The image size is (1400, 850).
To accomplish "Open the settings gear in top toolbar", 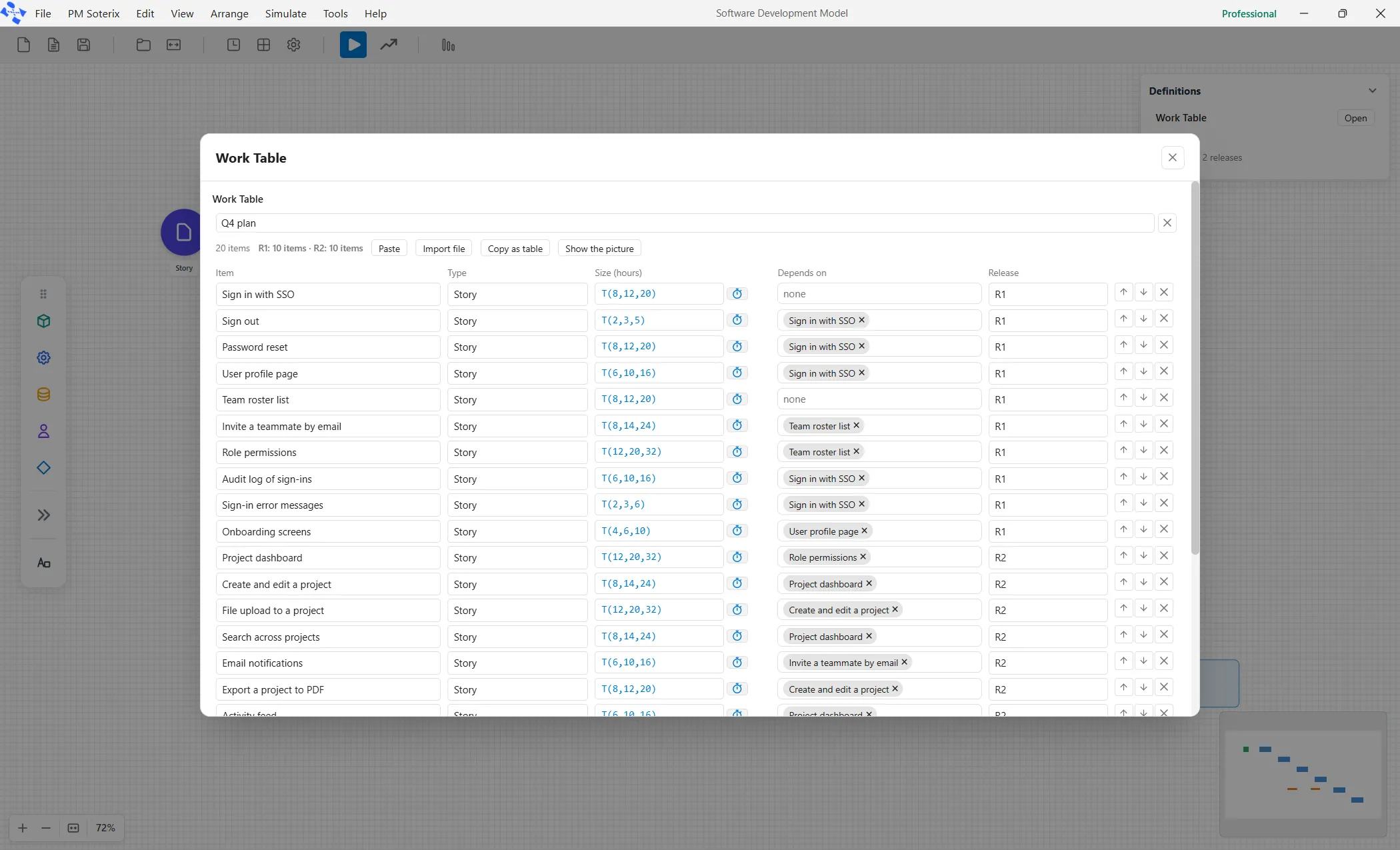I will pos(293,45).
